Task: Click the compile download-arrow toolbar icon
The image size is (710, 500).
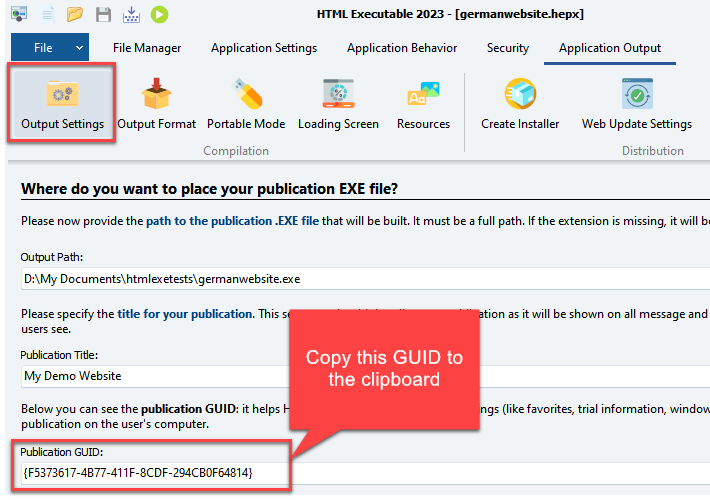Action: 131,14
